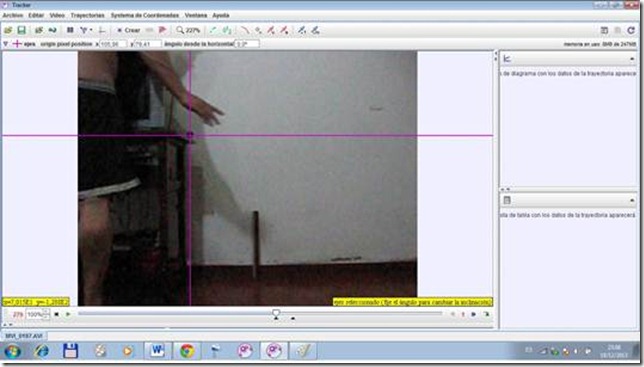Open the zoom level 227% magnifier control
This screenshot has width=644, height=367.
pyautogui.click(x=188, y=30)
